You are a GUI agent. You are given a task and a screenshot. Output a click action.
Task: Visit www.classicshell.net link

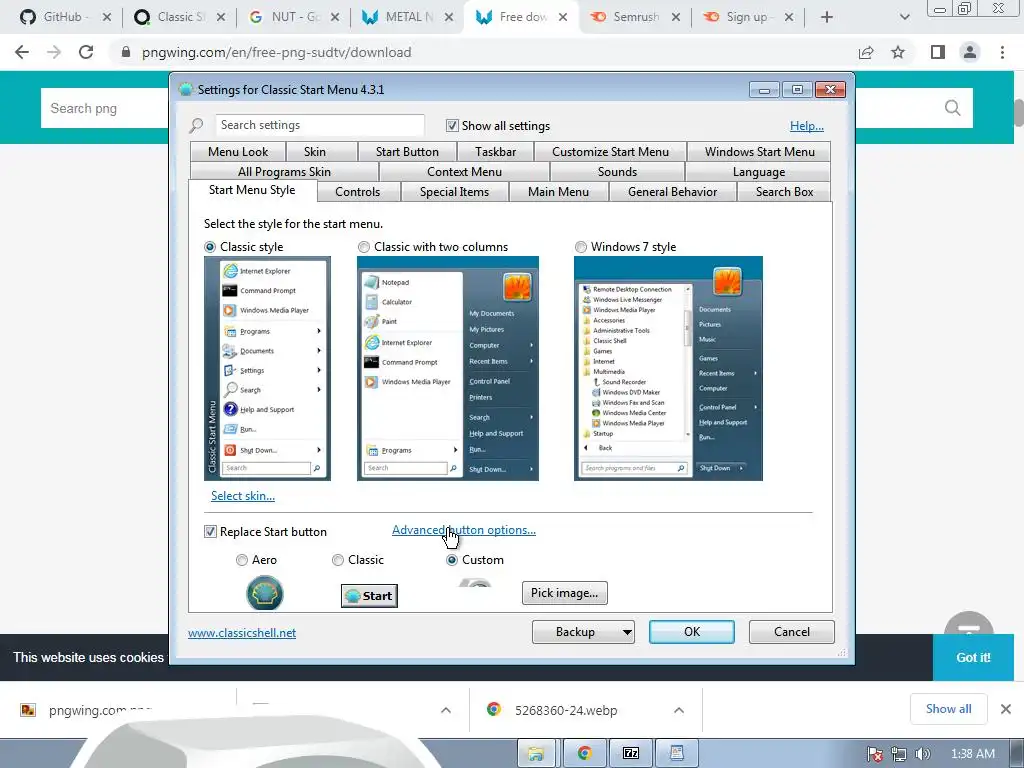(242, 633)
